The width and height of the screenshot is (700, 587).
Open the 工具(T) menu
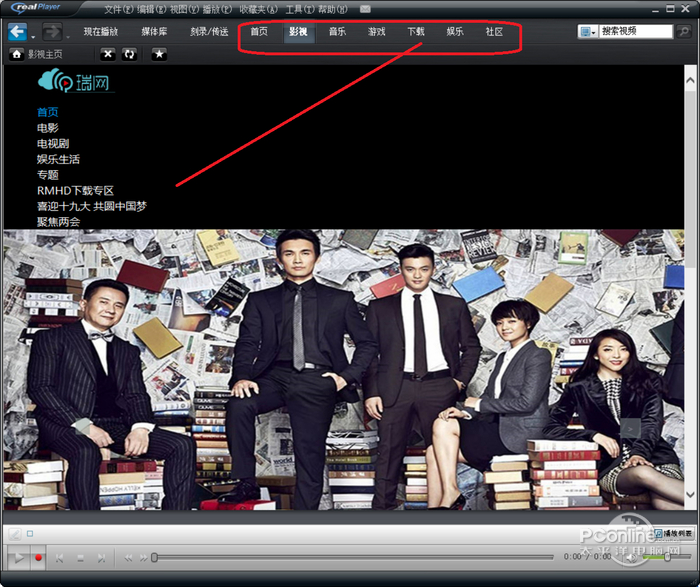tap(300, 9)
